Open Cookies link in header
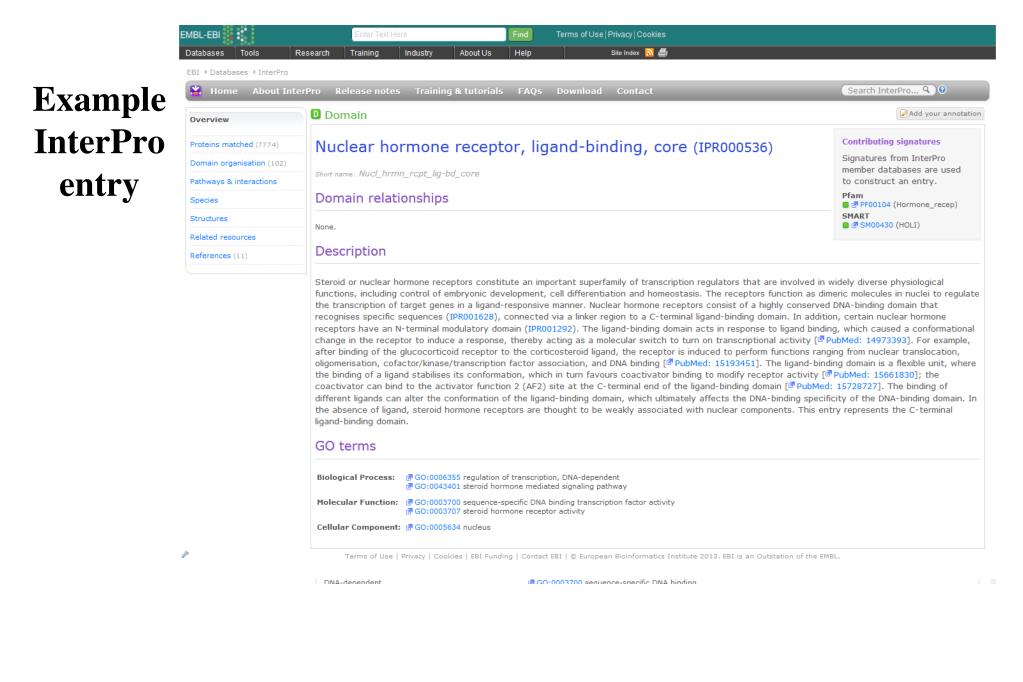Image resolution: width=1023 pixels, height=682 pixels. pyautogui.click(x=651, y=35)
